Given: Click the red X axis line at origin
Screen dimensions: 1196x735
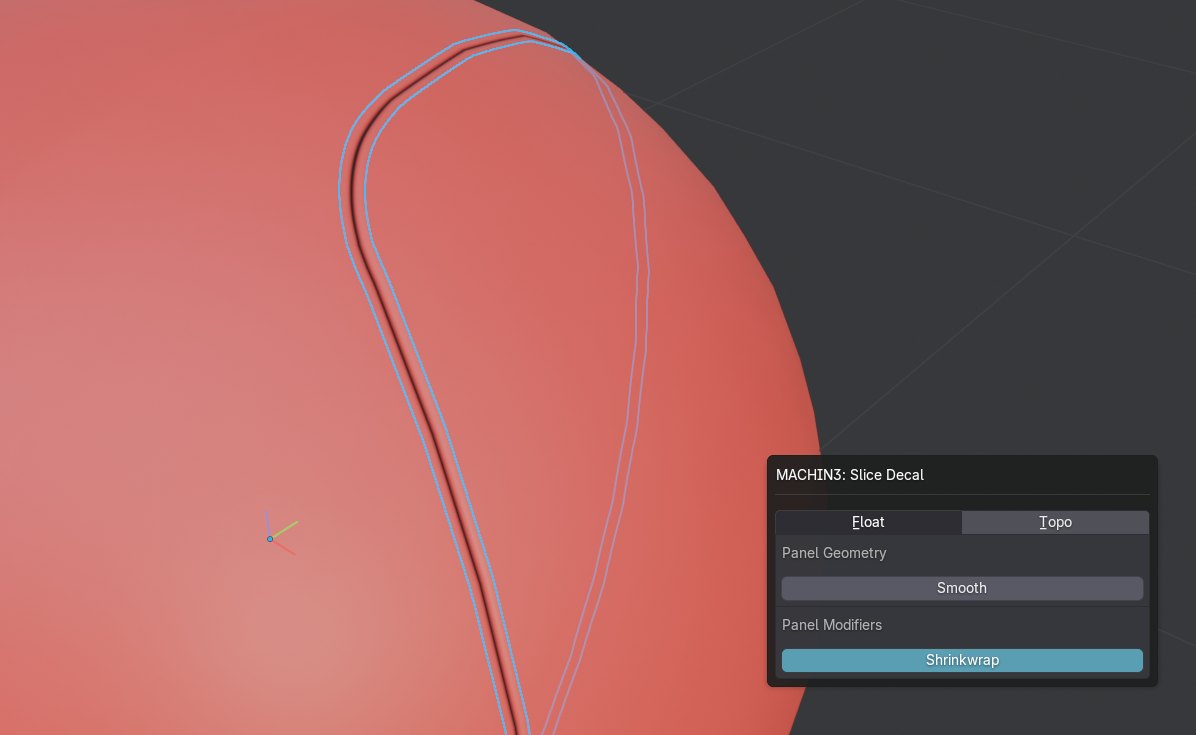Looking at the screenshot, I should click(x=285, y=548).
